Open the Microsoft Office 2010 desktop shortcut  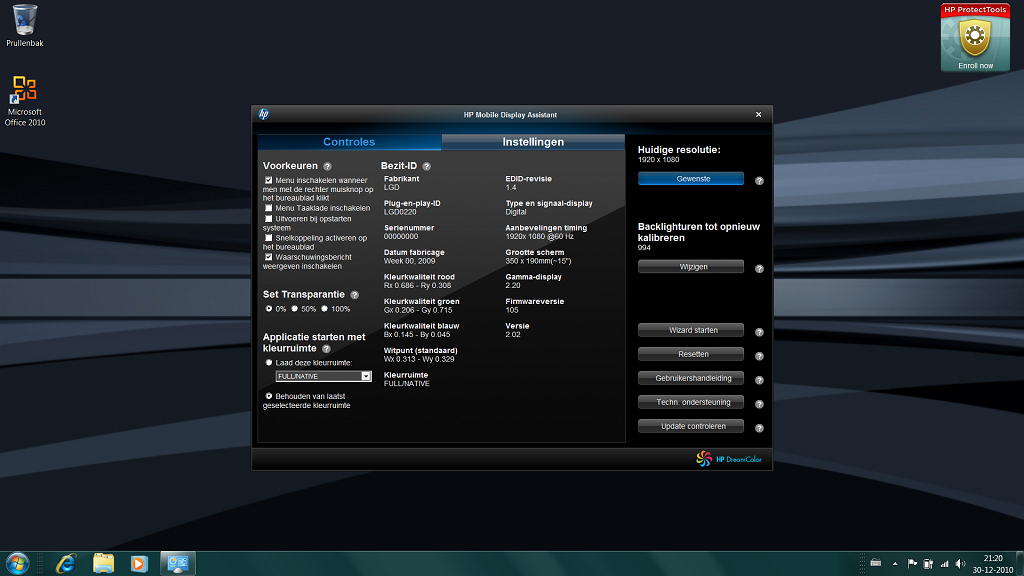coord(25,101)
